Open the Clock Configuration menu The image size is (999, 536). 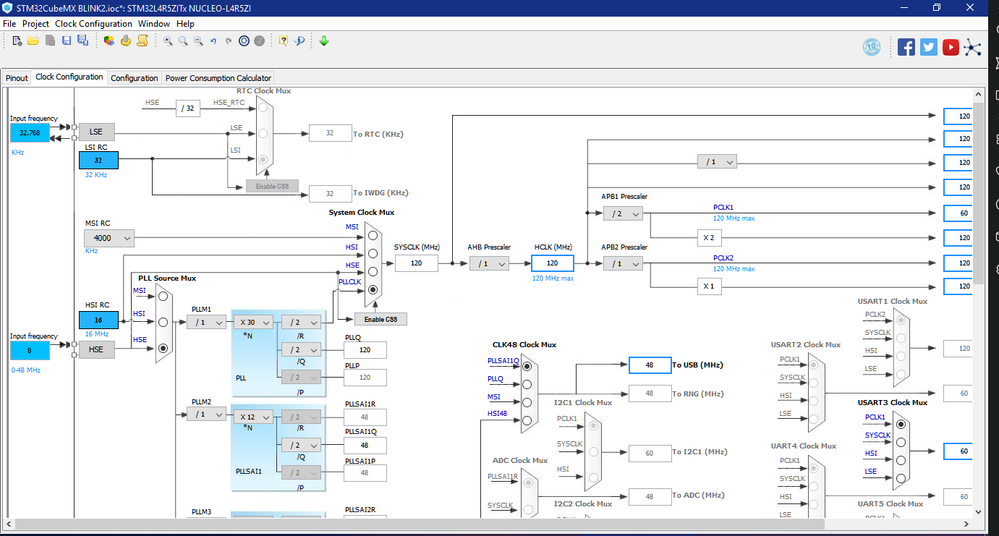93,24
